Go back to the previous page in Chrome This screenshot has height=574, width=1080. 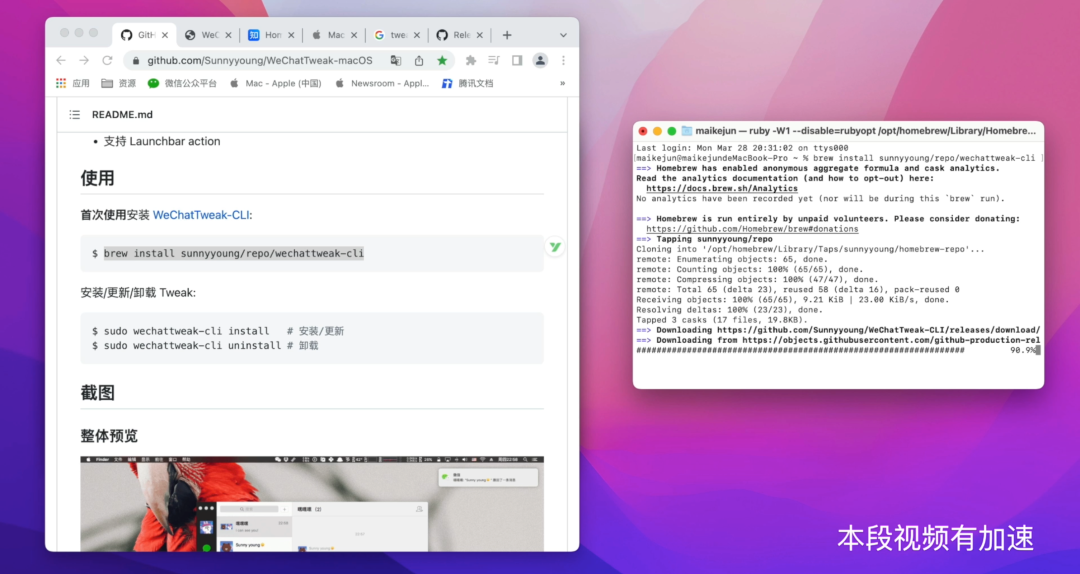coord(61,61)
